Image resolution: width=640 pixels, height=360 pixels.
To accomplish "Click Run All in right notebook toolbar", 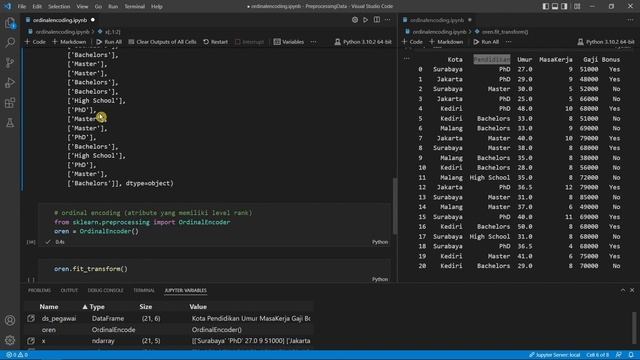I will [x=486, y=42].
